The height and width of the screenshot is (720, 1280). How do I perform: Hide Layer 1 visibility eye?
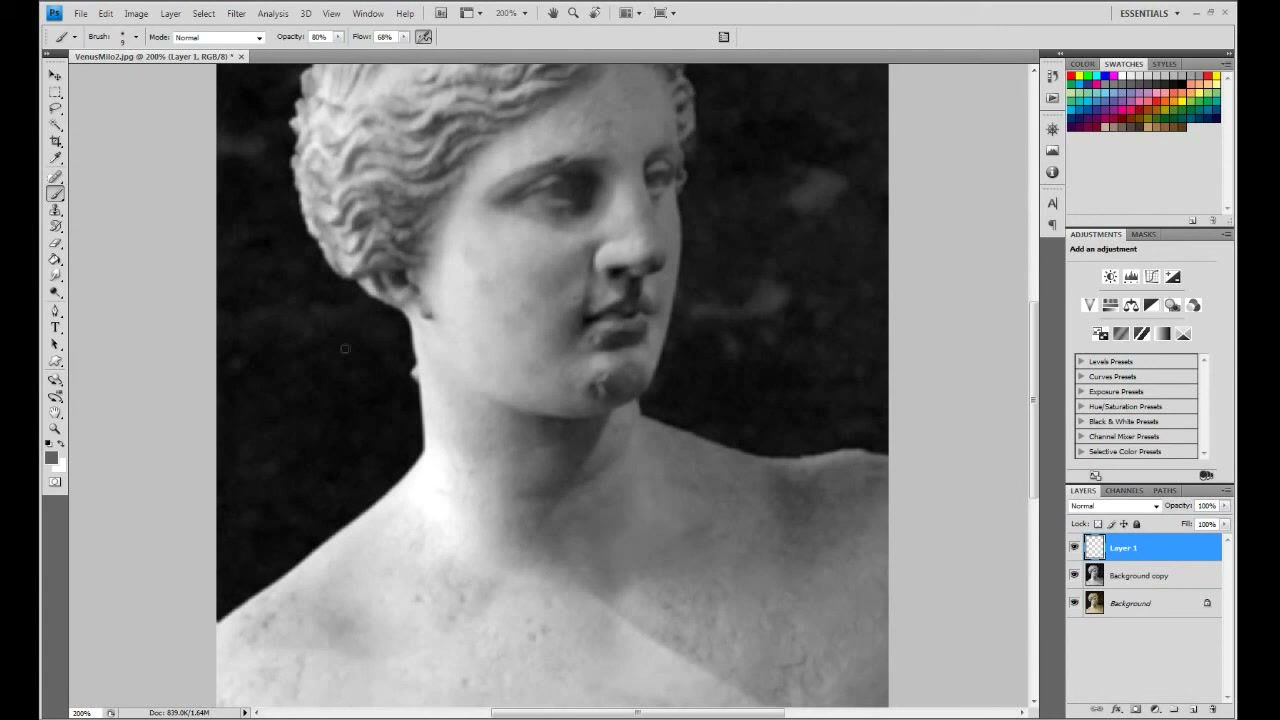tap(1074, 547)
